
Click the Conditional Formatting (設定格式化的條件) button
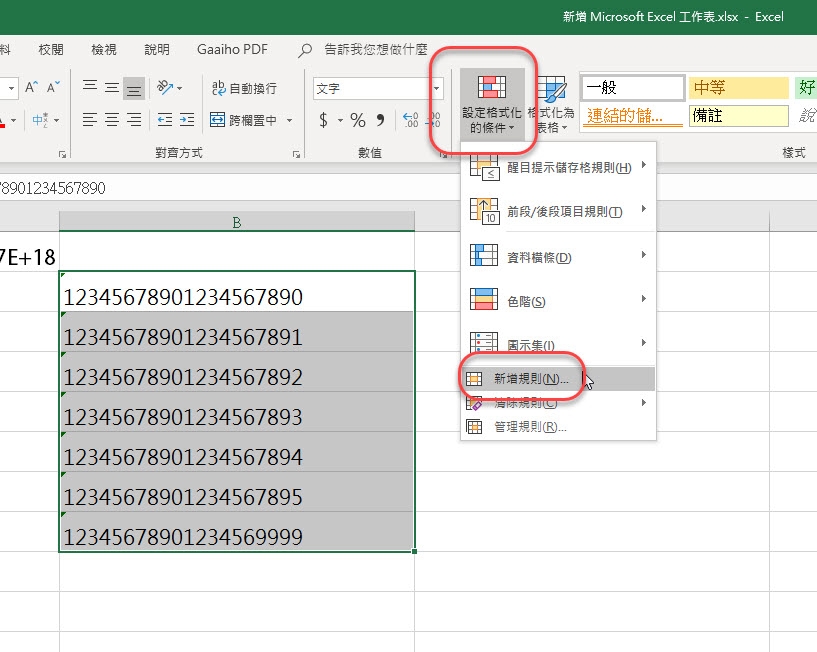coord(491,104)
